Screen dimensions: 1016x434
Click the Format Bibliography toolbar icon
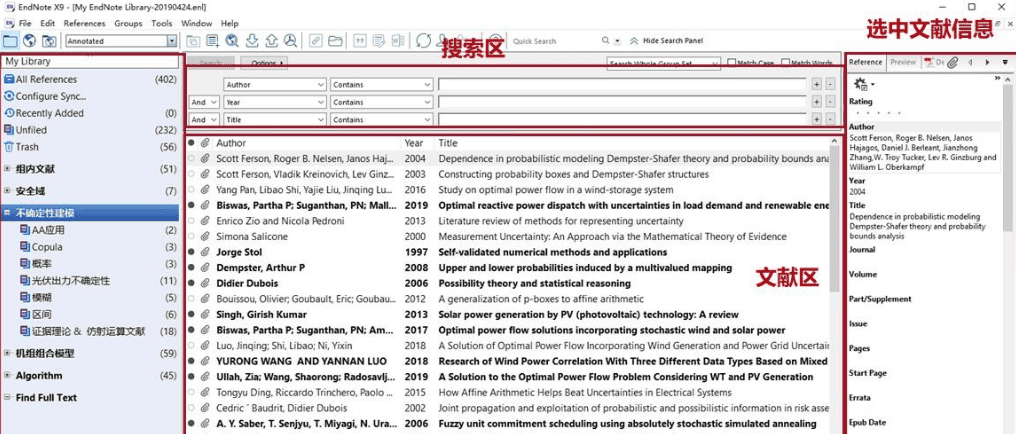click(x=379, y=41)
